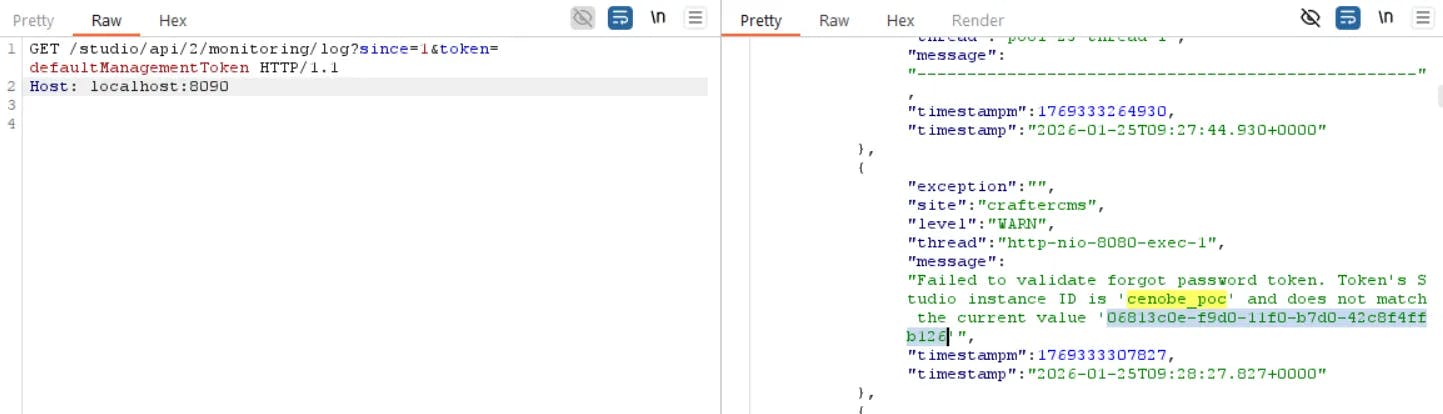Toggle word wrap icon in response panel

pos(1348,18)
